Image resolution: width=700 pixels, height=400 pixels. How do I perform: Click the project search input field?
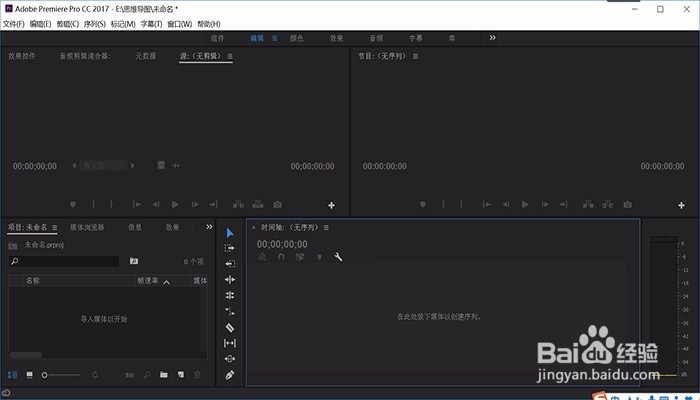tap(64, 261)
